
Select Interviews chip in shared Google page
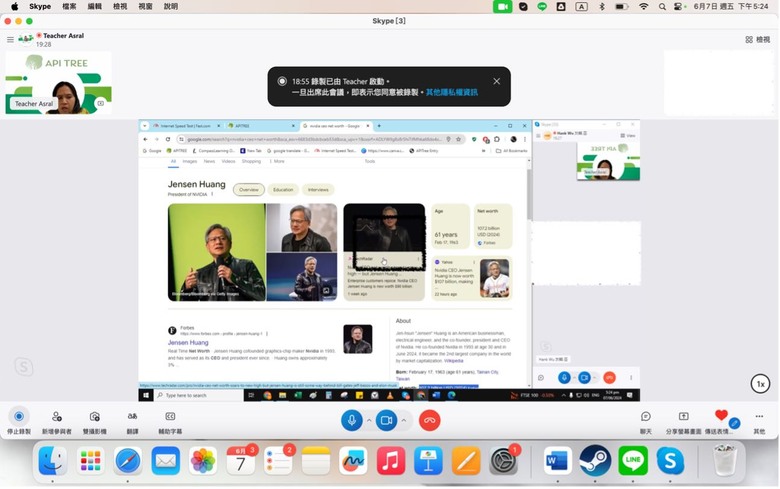(x=318, y=190)
